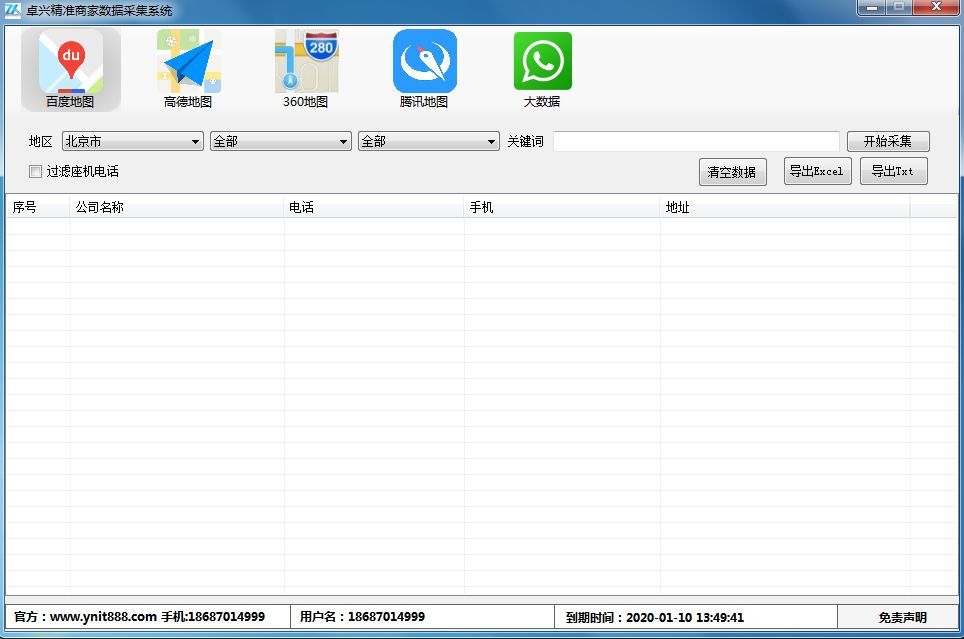Export results with 导出Excel button
Image resolution: width=964 pixels, height=639 pixels.
(x=817, y=171)
